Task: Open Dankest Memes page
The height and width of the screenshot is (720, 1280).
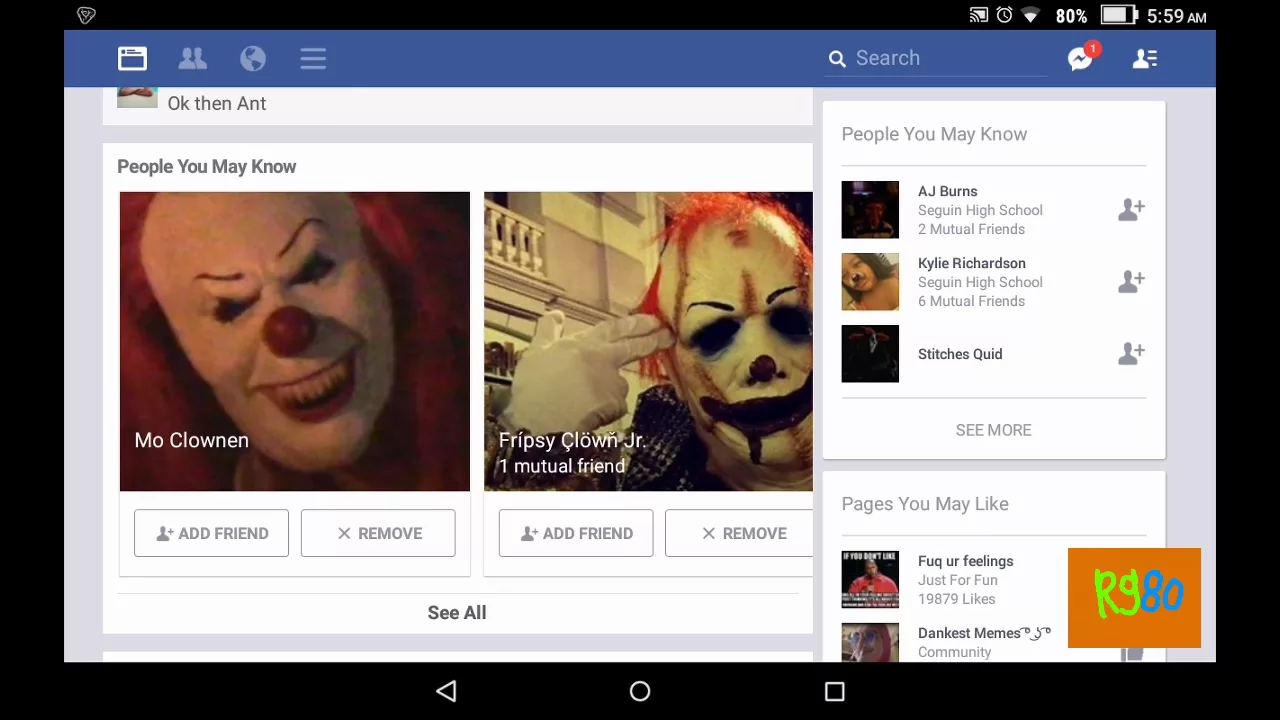Action: [984, 633]
